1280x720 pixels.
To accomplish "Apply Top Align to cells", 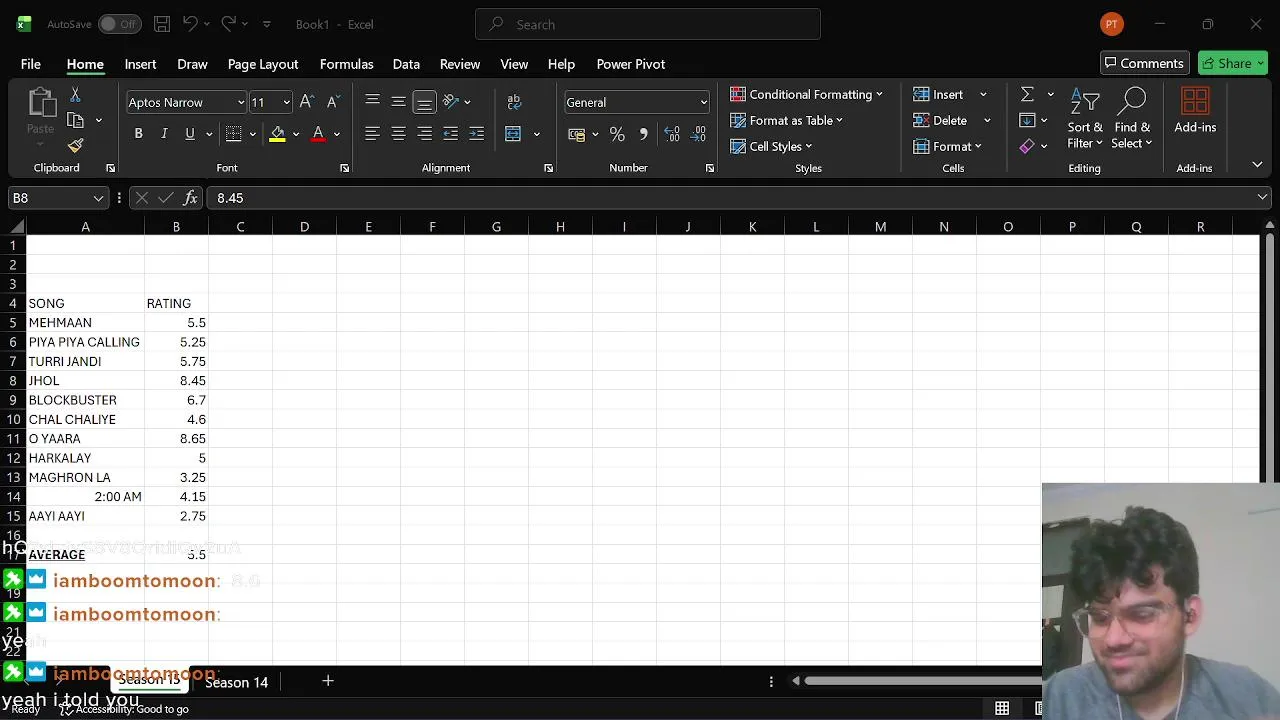I will pos(372,101).
